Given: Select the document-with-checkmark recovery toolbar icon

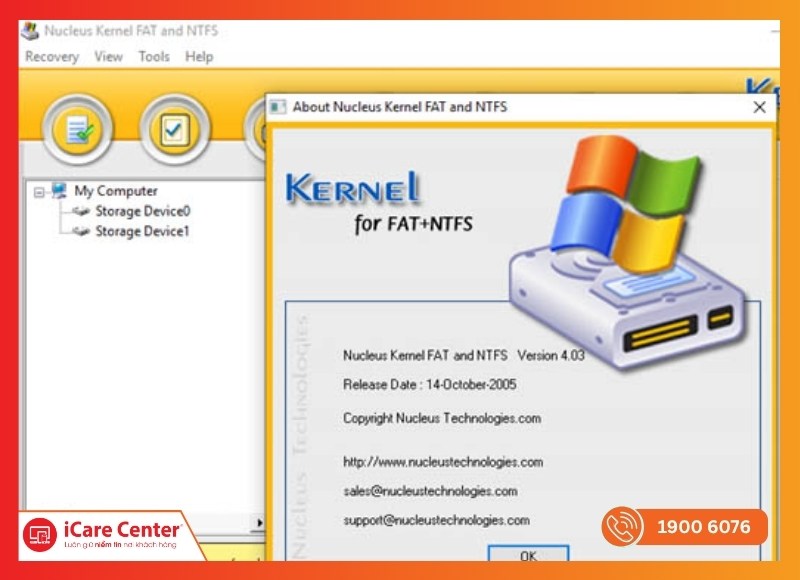Looking at the screenshot, I should 80,129.
